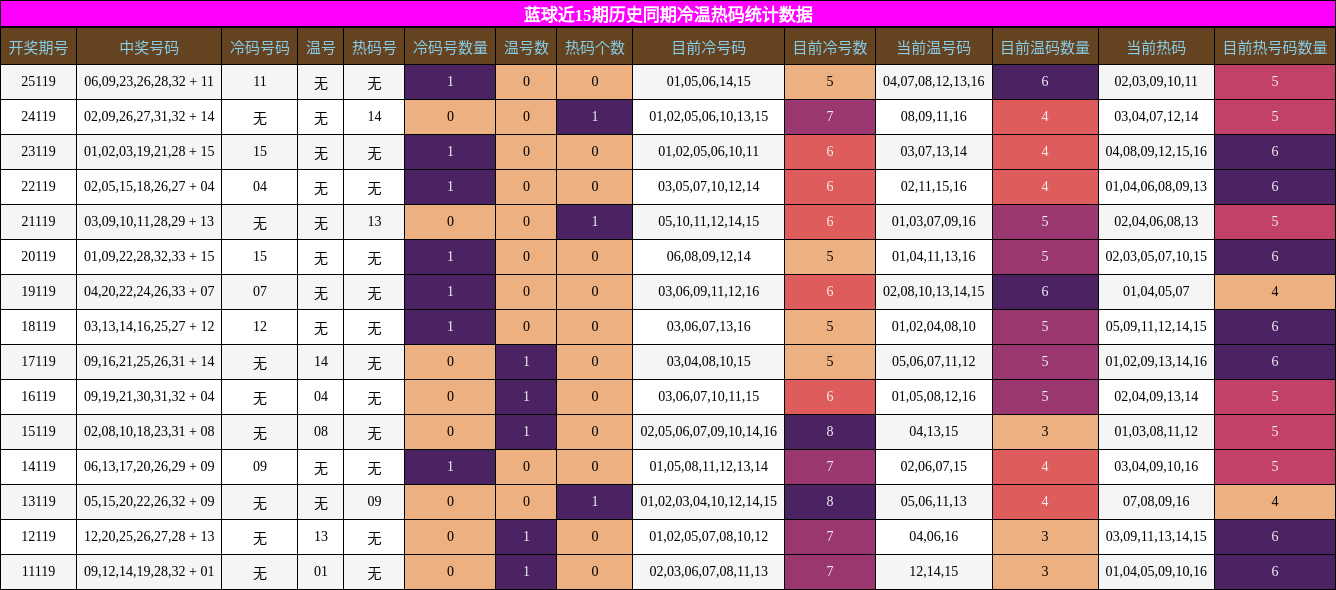The height and width of the screenshot is (590, 1336).
Task: Select period number 20119
Action: coord(38,257)
